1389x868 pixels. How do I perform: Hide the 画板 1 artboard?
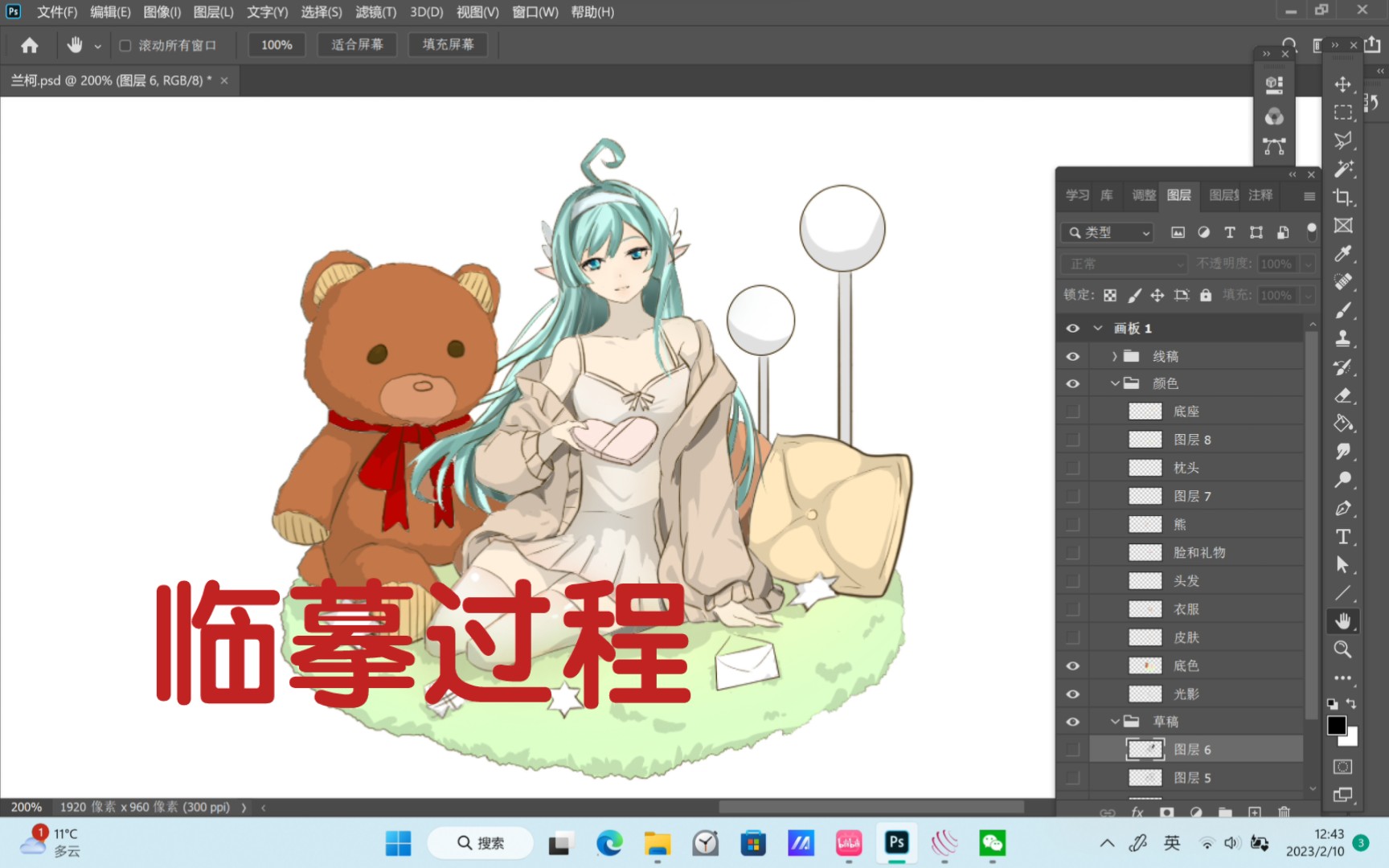tap(1072, 328)
